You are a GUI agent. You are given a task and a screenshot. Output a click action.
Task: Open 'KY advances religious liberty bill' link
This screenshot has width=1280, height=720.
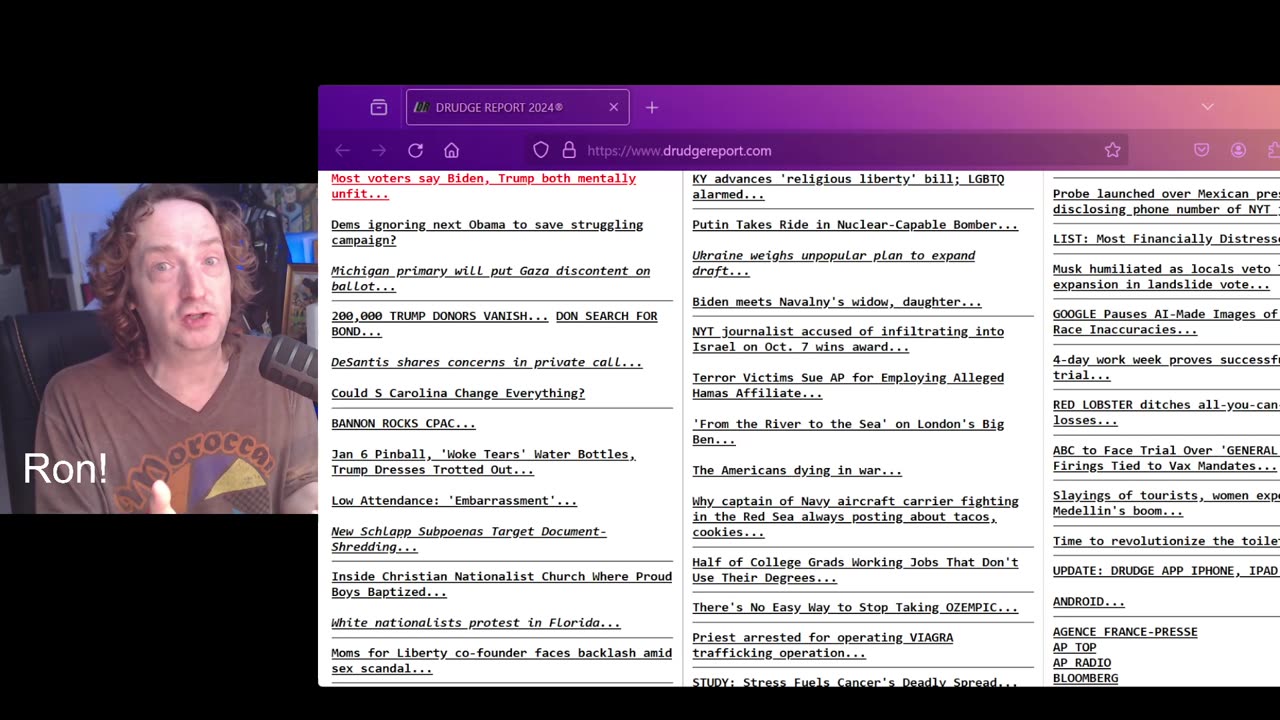tap(848, 186)
